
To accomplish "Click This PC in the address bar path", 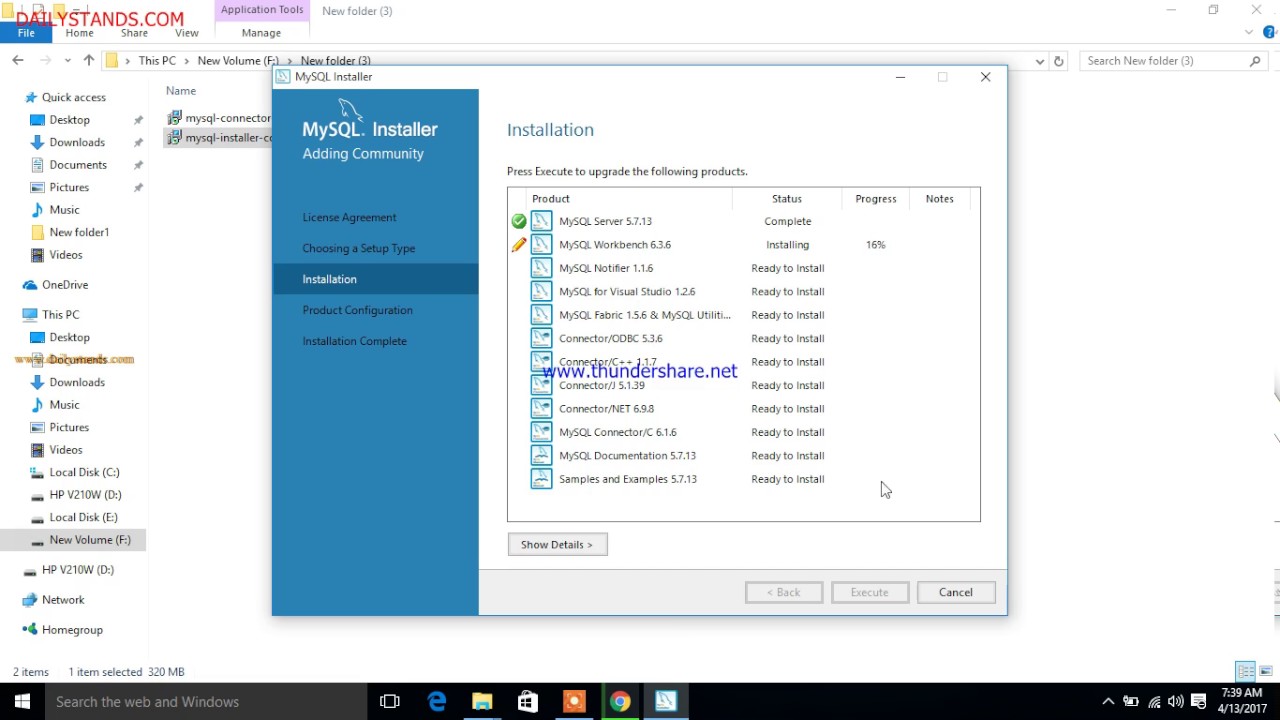I will click(157, 61).
